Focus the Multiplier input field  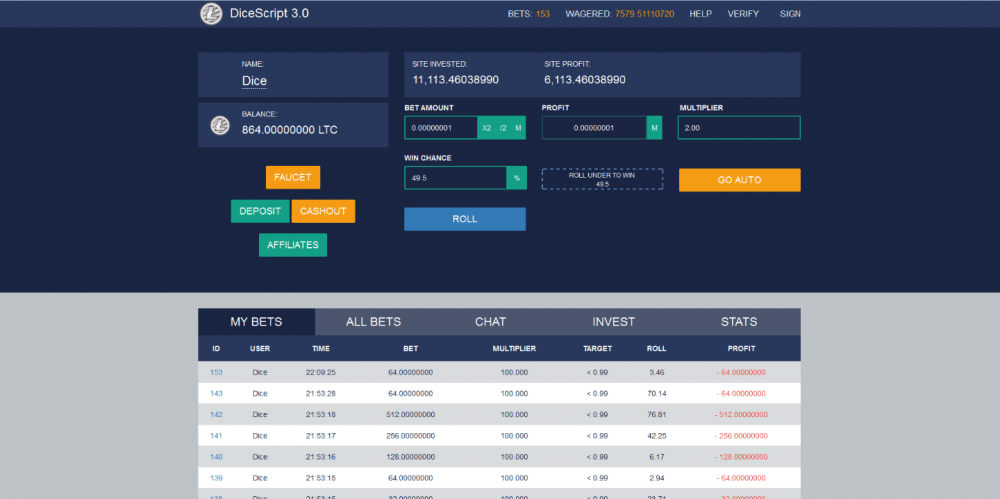(x=739, y=128)
